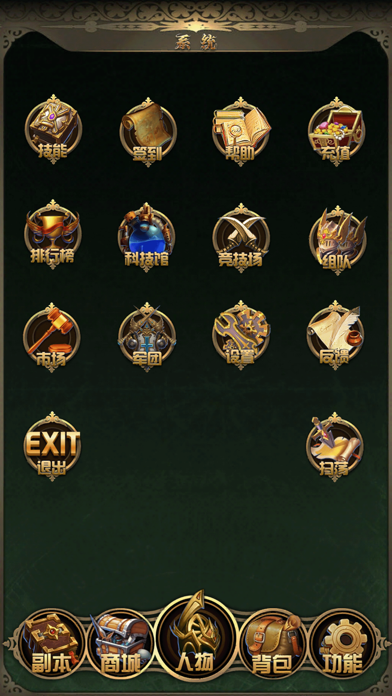Click the 军团 legion crest icon
Screen dimensions: 392x696
147,337
